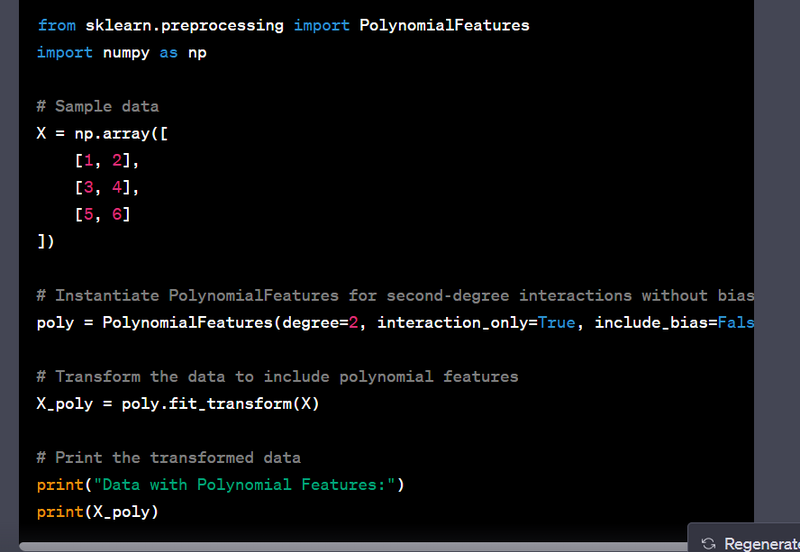Click the 'print(X_poly)' statement

coord(97,512)
